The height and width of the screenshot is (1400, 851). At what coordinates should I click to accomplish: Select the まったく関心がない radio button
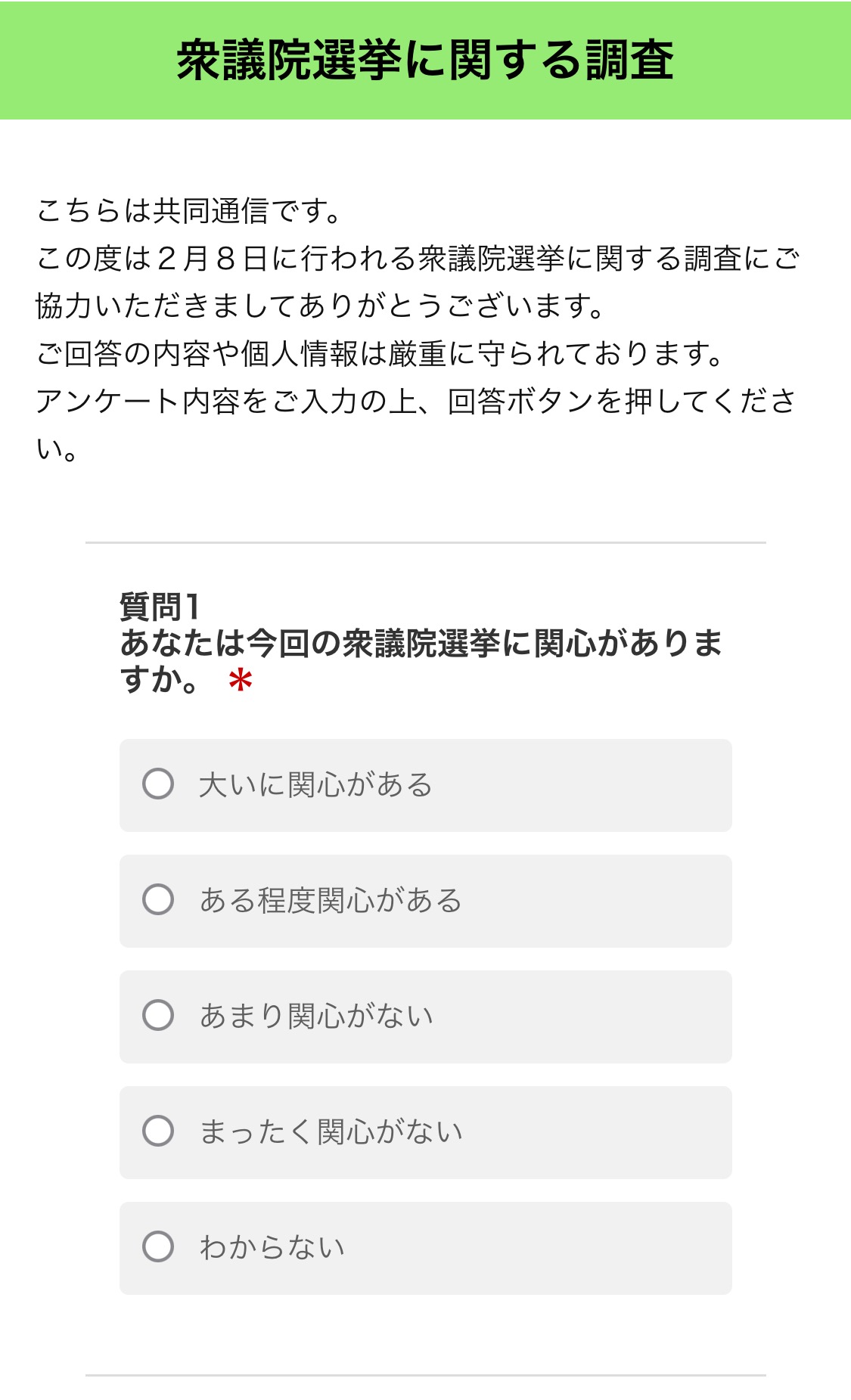coord(158,1131)
